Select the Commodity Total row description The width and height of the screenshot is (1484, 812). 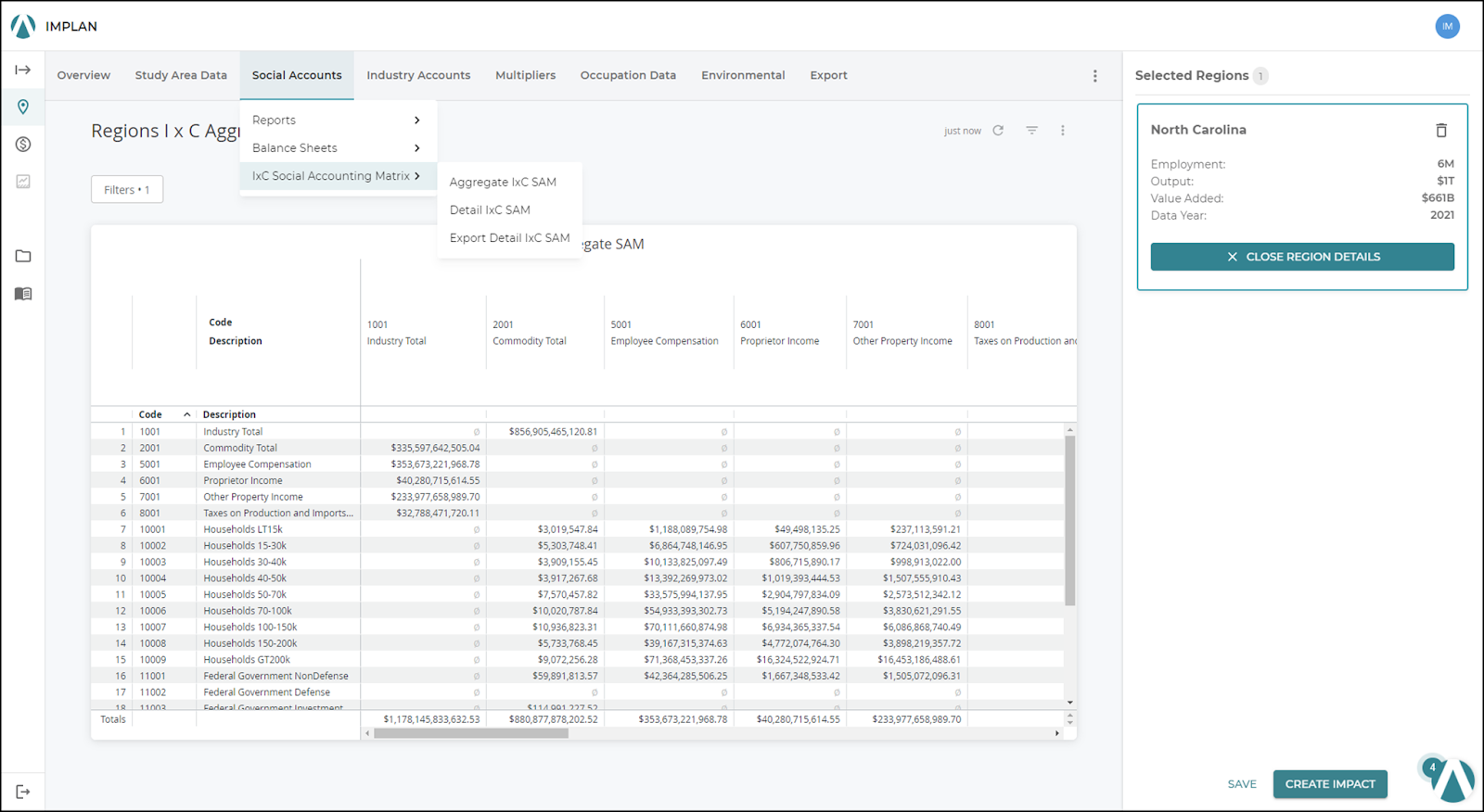240,448
